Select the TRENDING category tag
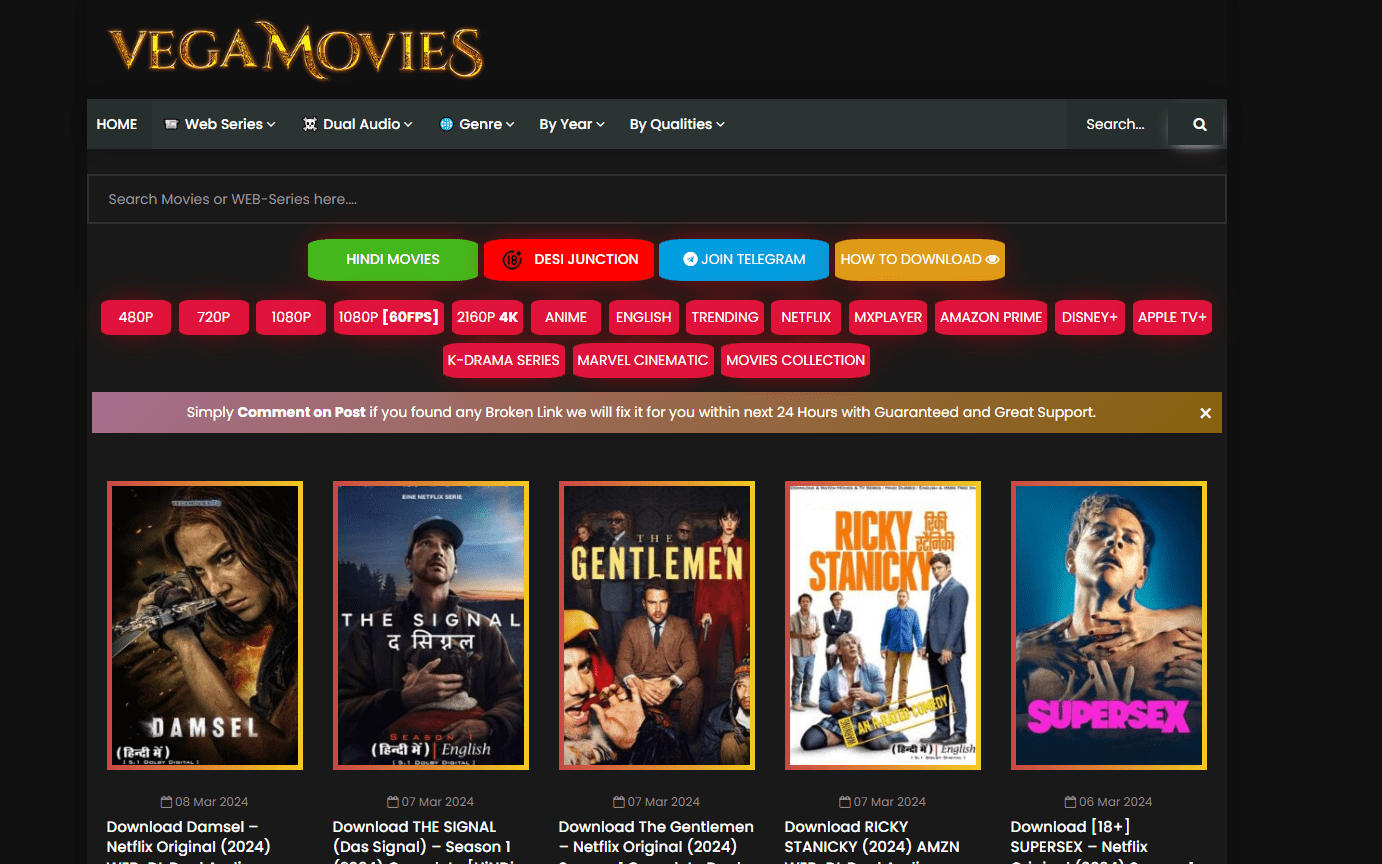The width and height of the screenshot is (1382, 864). 724,317
